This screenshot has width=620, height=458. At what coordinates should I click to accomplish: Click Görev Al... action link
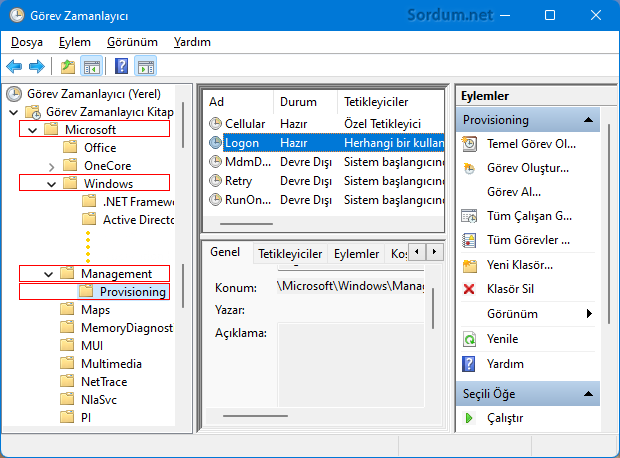[514, 192]
